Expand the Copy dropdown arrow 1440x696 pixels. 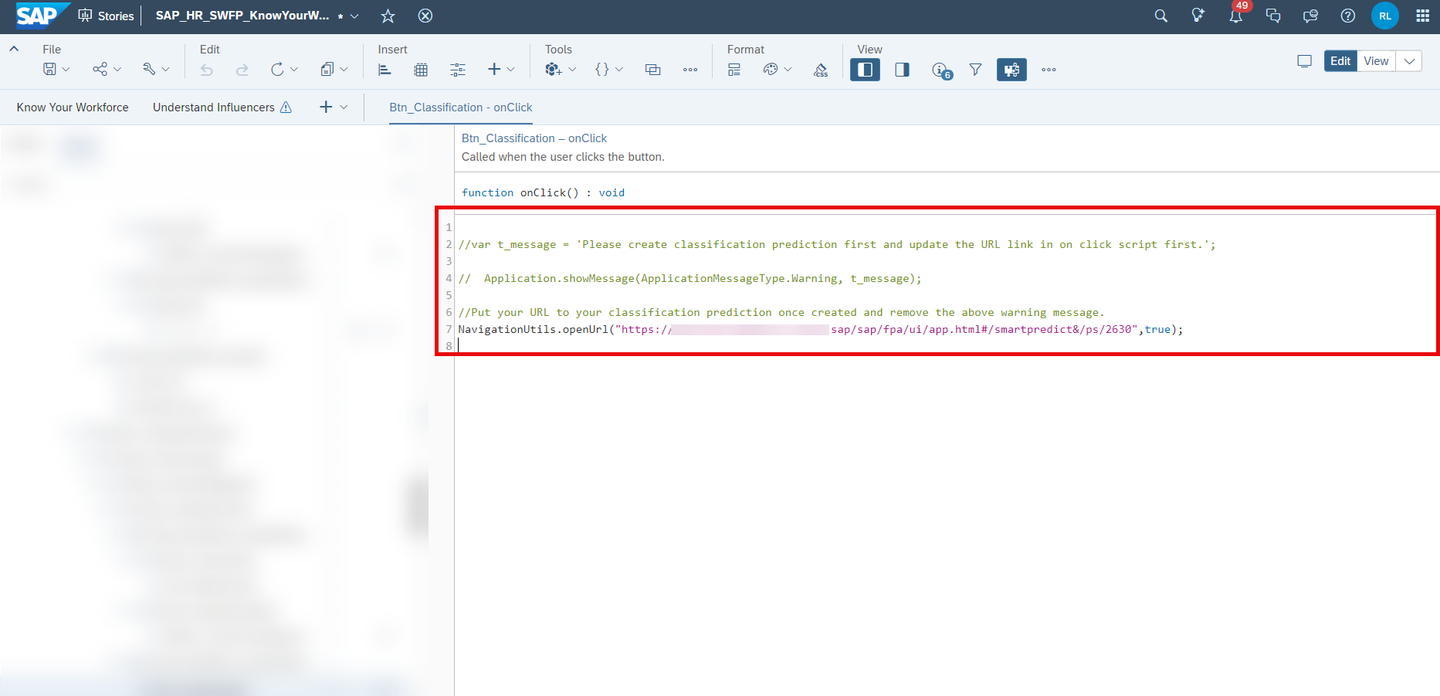pos(344,70)
